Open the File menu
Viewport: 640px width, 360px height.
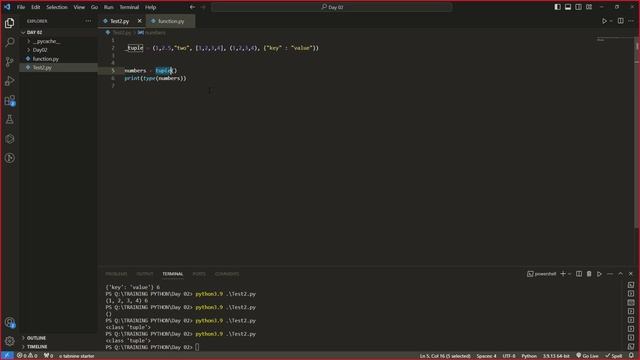point(21,7)
